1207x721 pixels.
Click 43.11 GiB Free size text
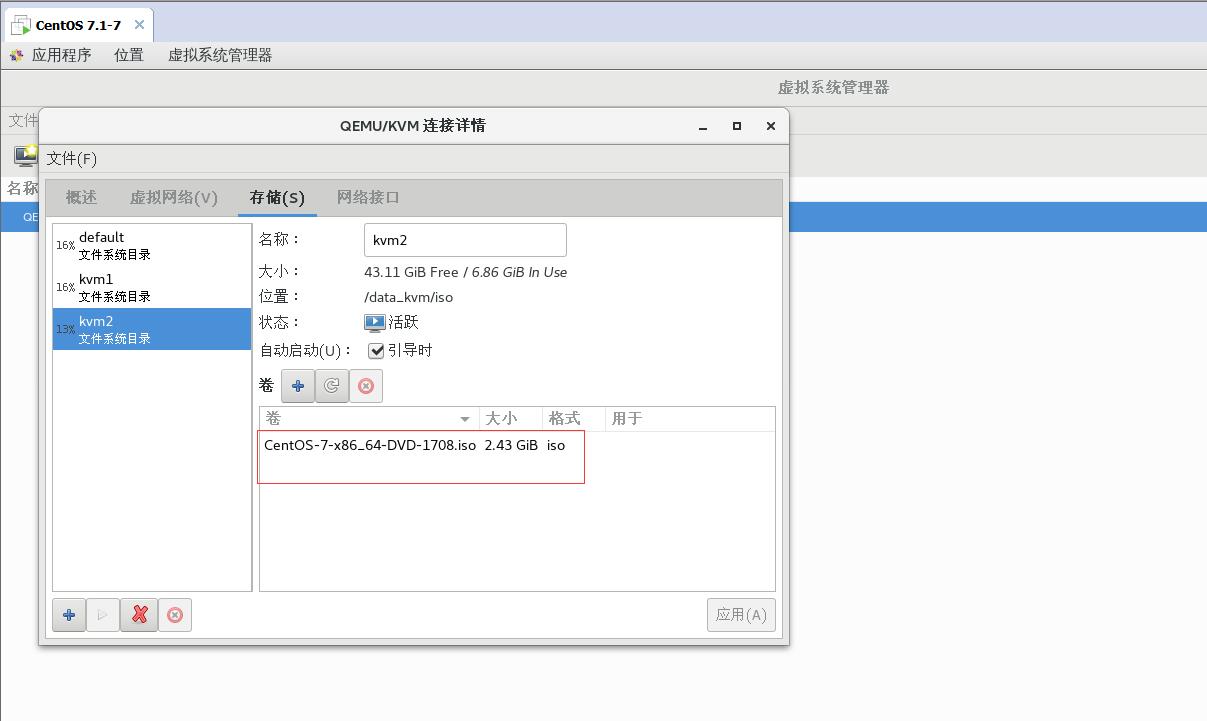point(411,272)
